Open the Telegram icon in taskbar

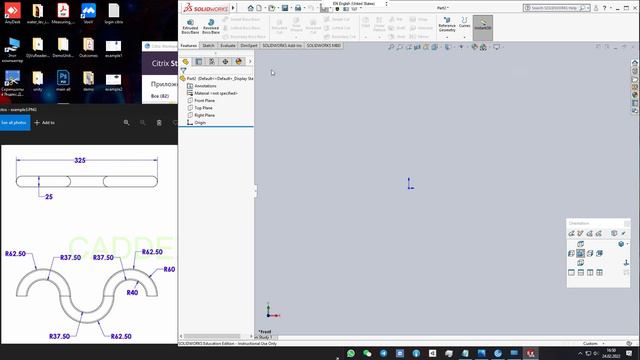(383, 353)
